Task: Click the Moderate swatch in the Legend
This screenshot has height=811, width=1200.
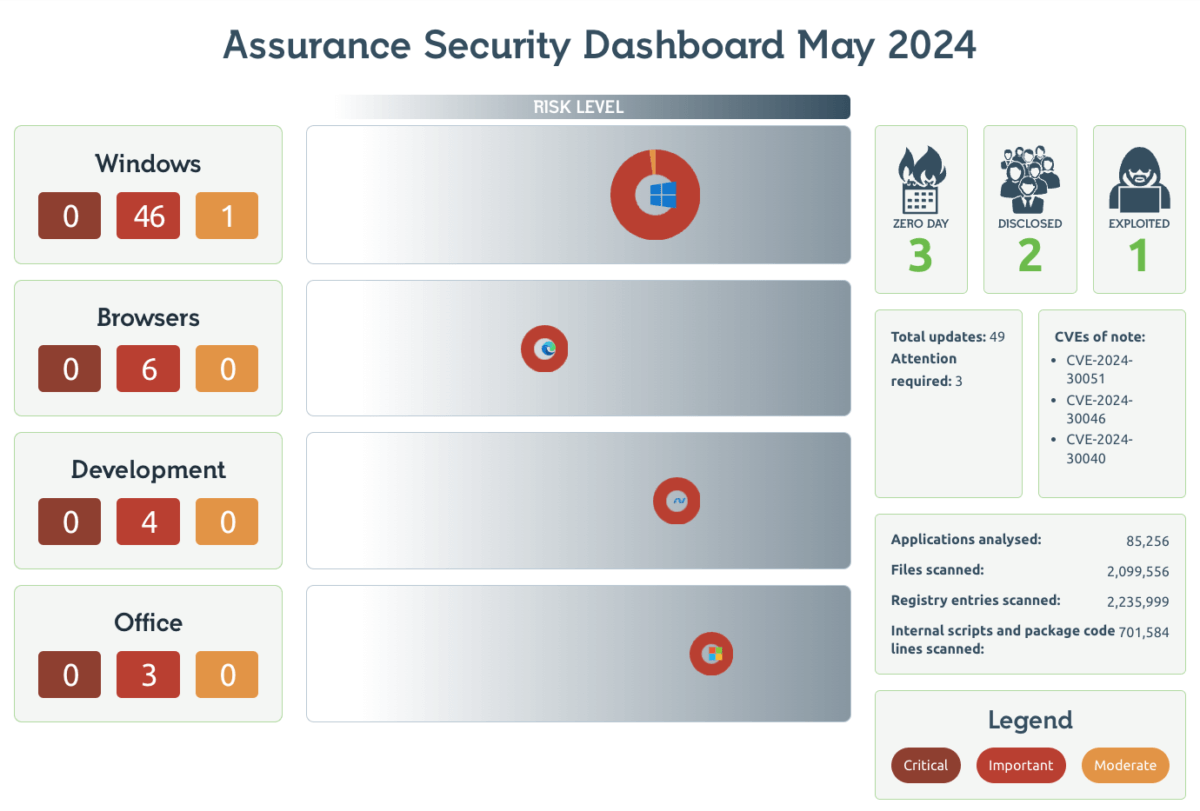Action: click(x=1125, y=765)
